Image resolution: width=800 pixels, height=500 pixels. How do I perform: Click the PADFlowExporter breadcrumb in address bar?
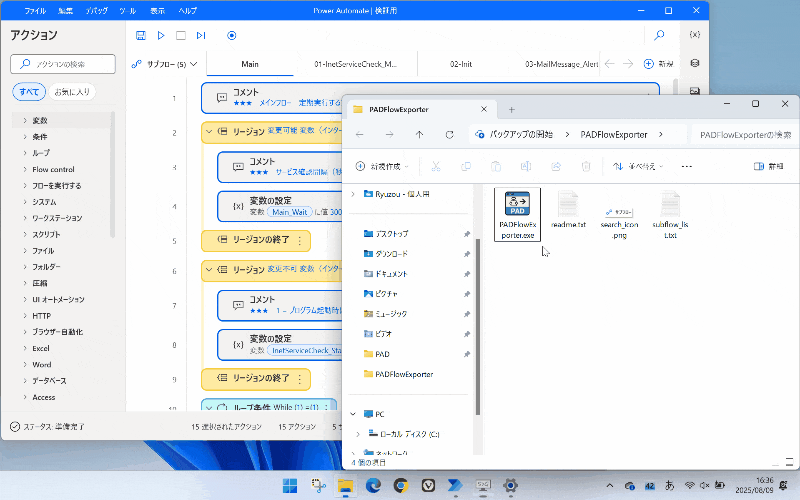click(614, 135)
